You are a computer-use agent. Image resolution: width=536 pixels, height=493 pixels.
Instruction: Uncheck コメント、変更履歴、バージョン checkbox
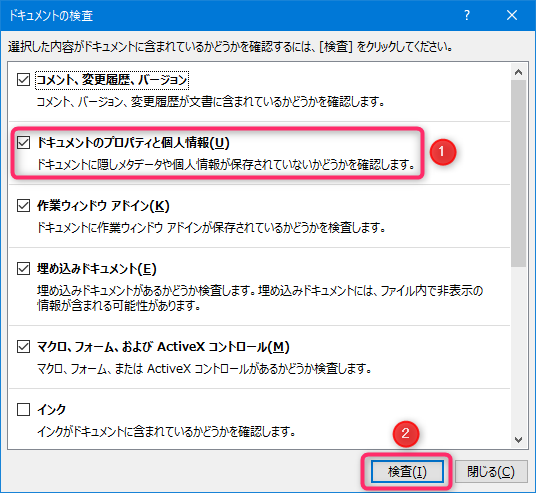click(x=23, y=79)
